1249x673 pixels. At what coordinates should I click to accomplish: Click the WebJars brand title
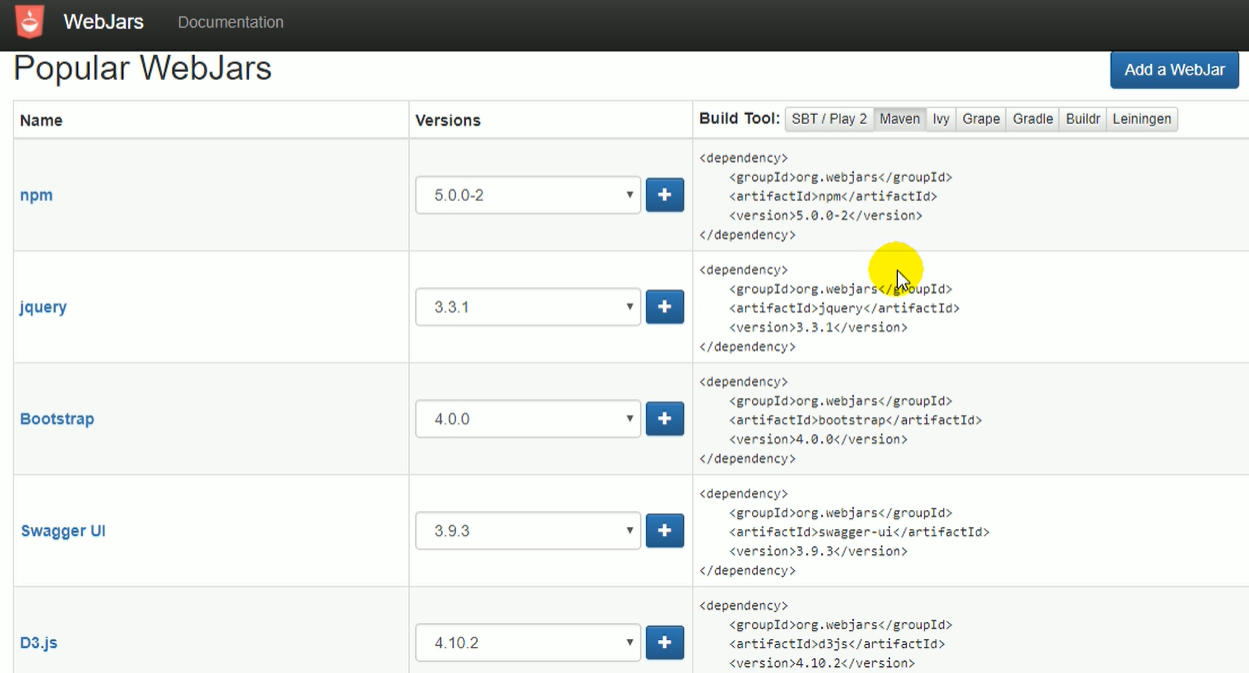104,21
